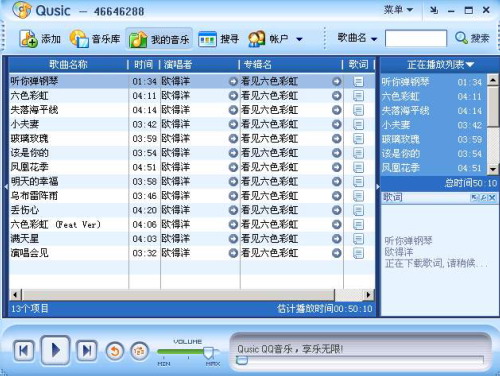Screen dimensions: 500x376
Task: Click the VOLUME slider handle
Action: pos(209,353)
